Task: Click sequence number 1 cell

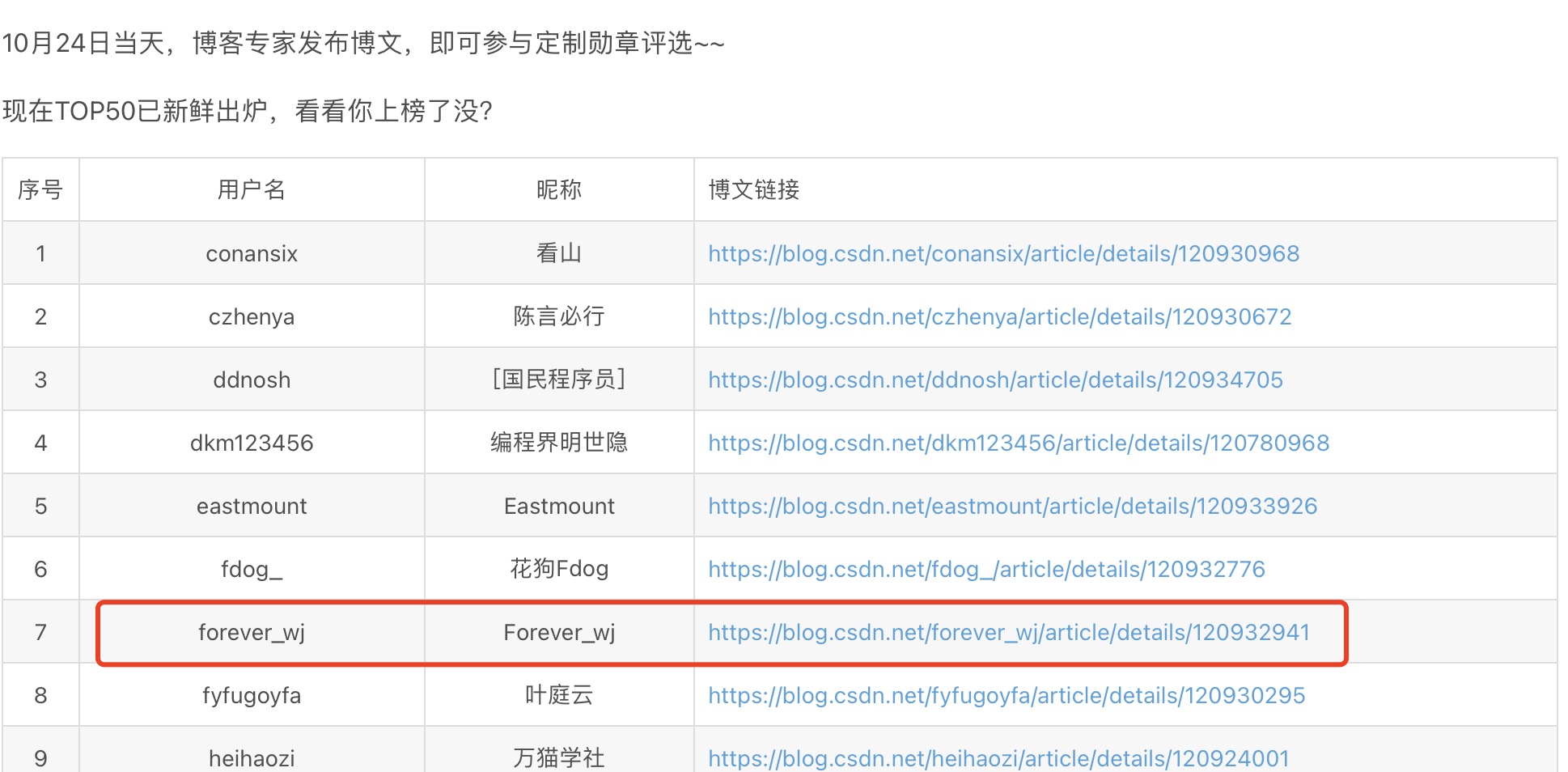Action: (x=40, y=253)
